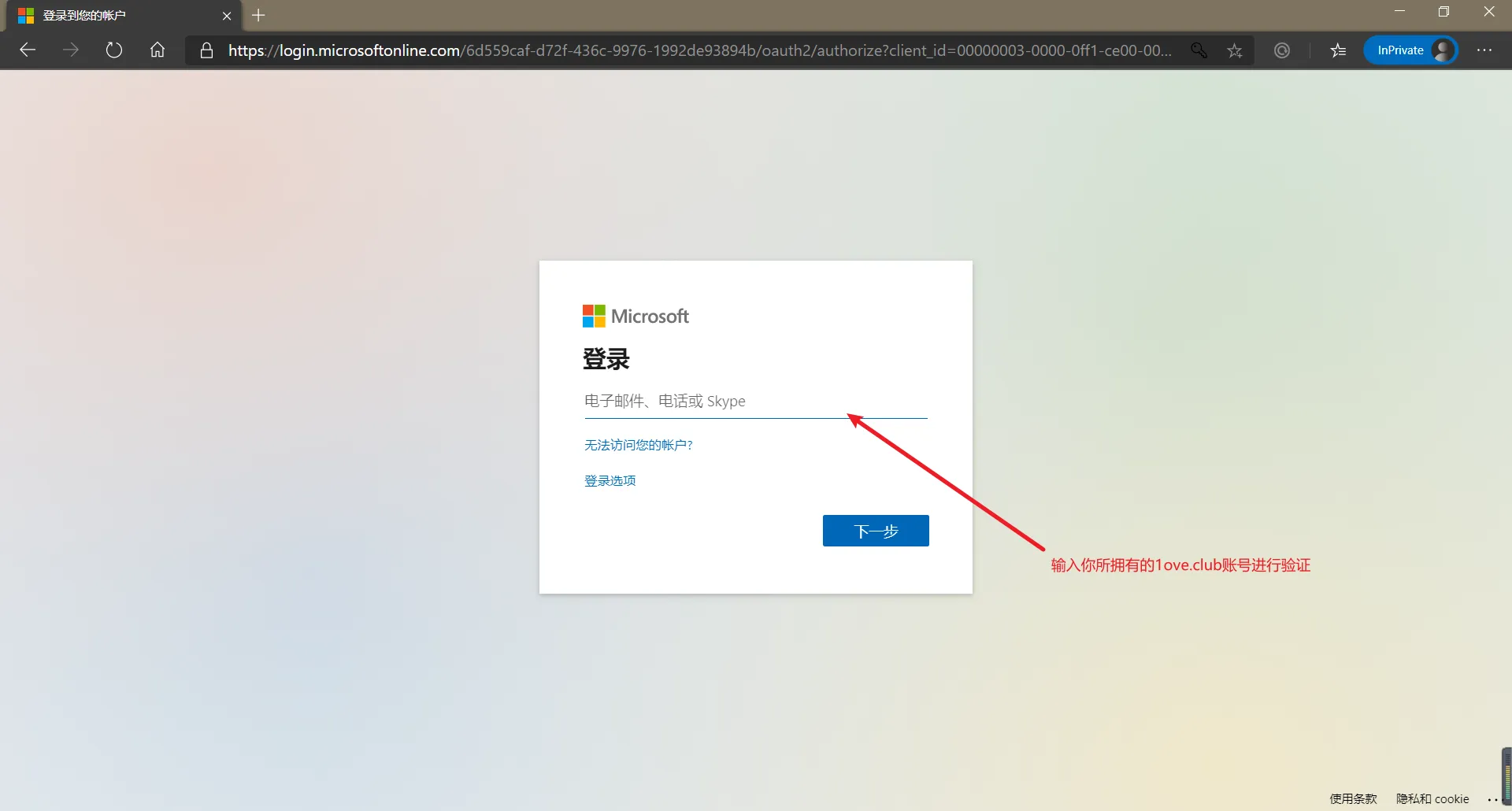Open the favorites list
Screen dimensions: 1512x811
click(1338, 50)
